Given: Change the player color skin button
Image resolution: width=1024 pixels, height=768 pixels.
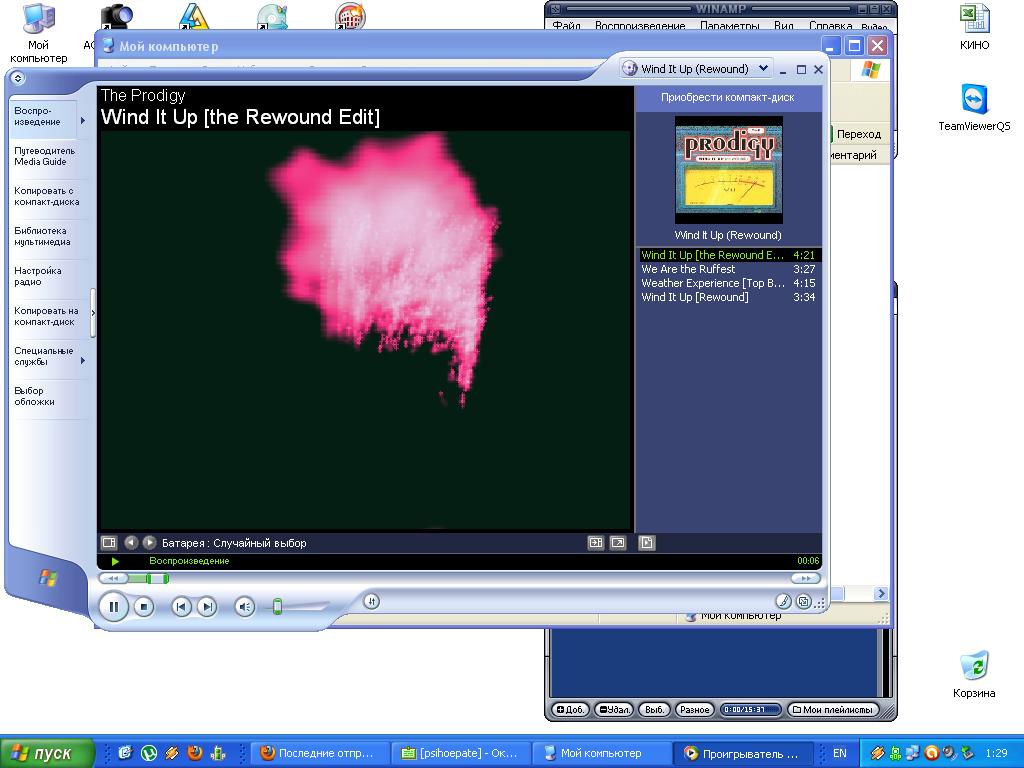Looking at the screenshot, I should (x=783, y=601).
